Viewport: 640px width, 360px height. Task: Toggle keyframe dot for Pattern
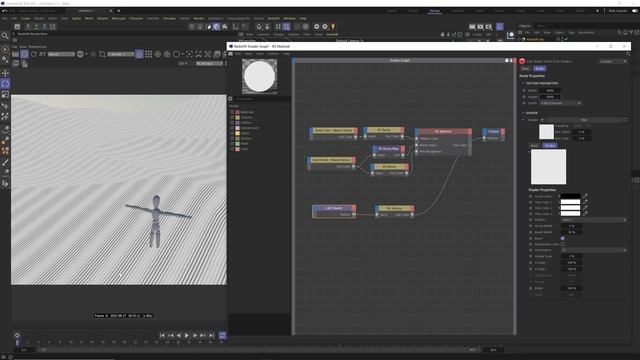(531, 220)
